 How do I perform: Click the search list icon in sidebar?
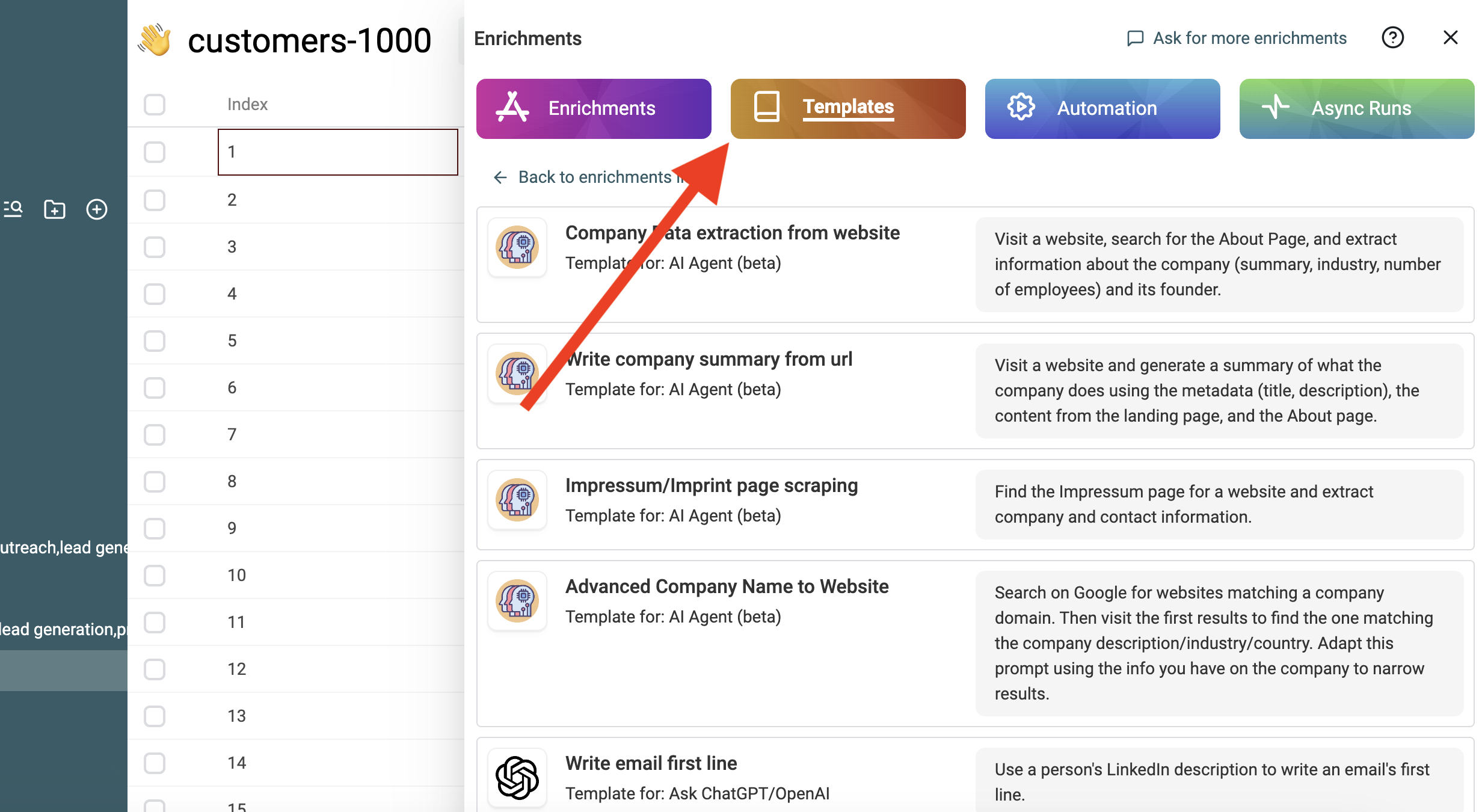[13, 209]
